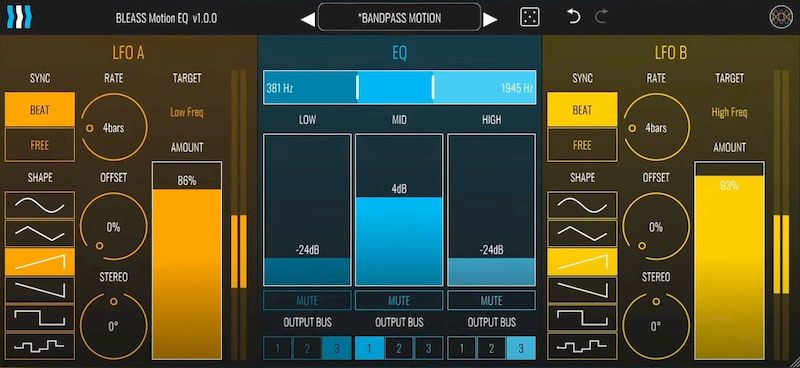Set LOW band output bus to 2
Image resolution: width=800 pixels, height=368 pixels.
point(307,348)
